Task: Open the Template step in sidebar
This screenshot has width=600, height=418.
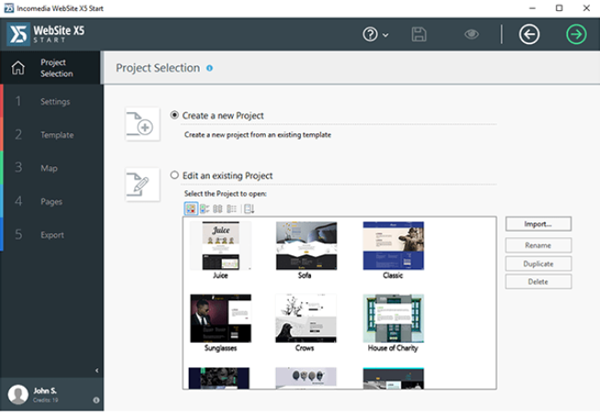Action: [x=56, y=134]
